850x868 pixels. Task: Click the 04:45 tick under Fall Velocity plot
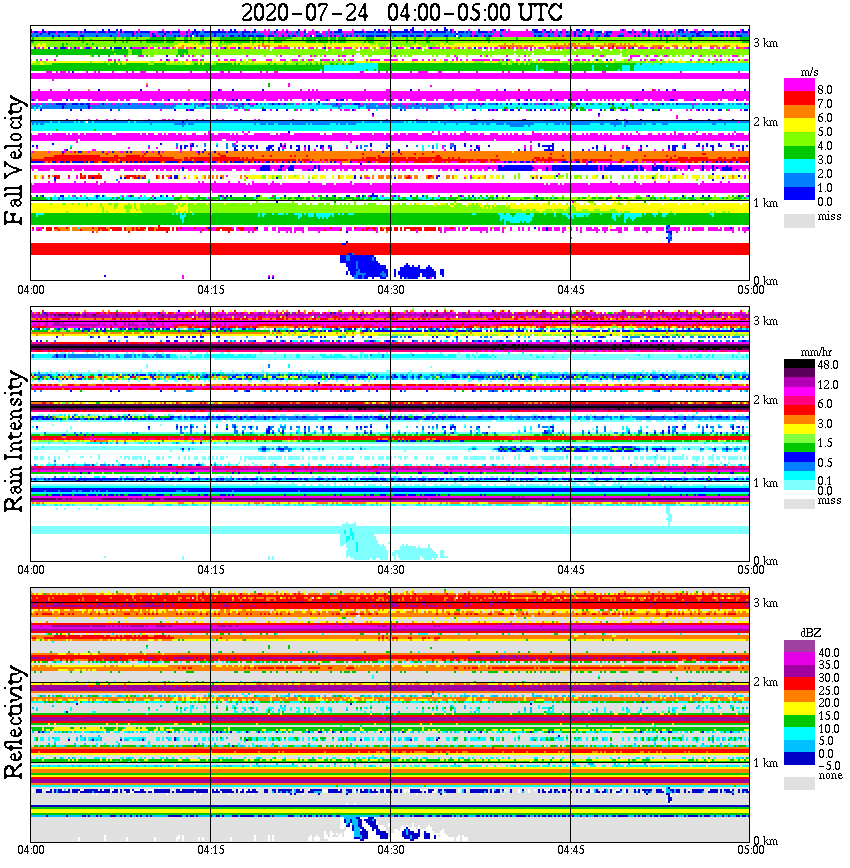coord(571,290)
